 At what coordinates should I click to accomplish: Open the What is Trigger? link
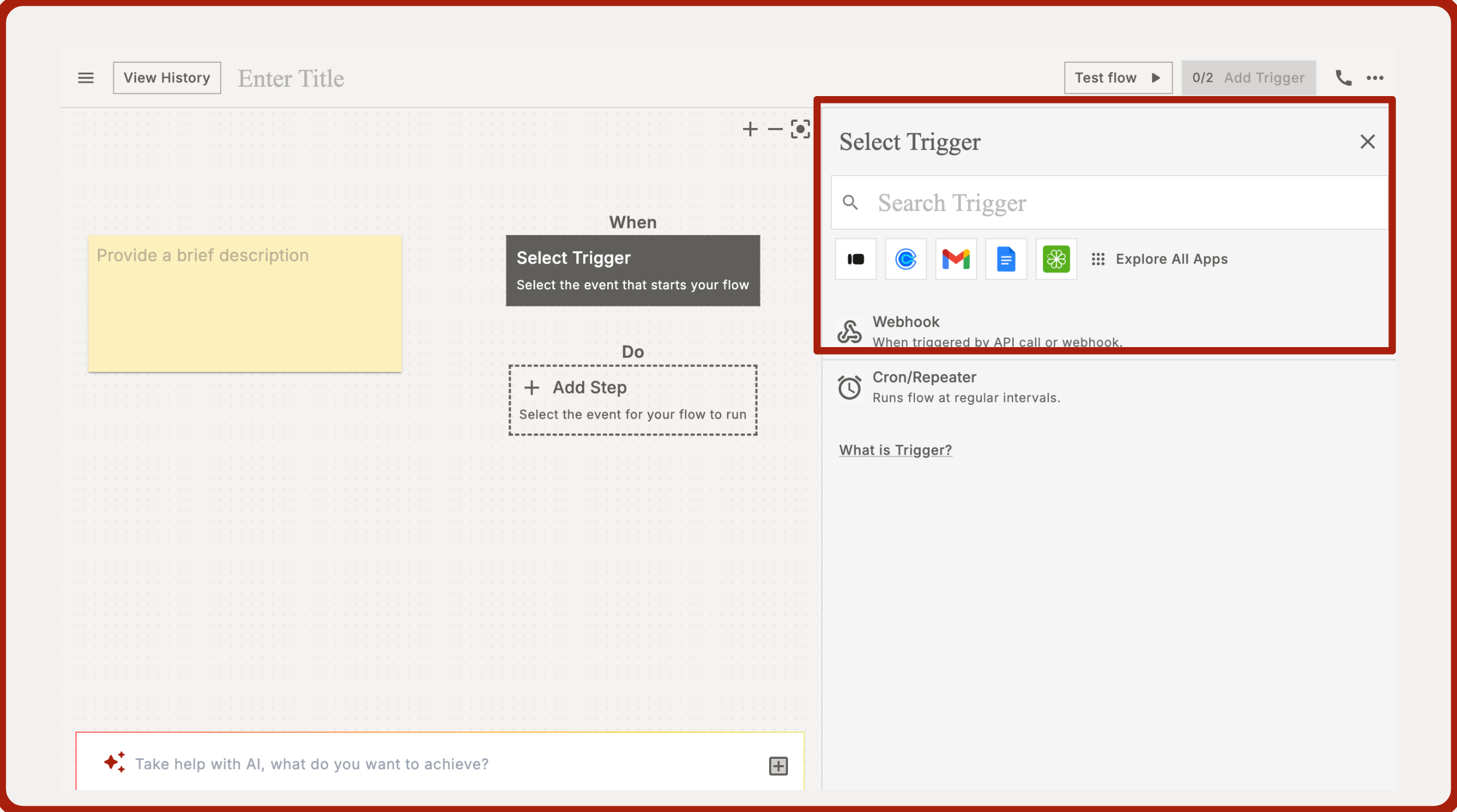tap(895, 450)
